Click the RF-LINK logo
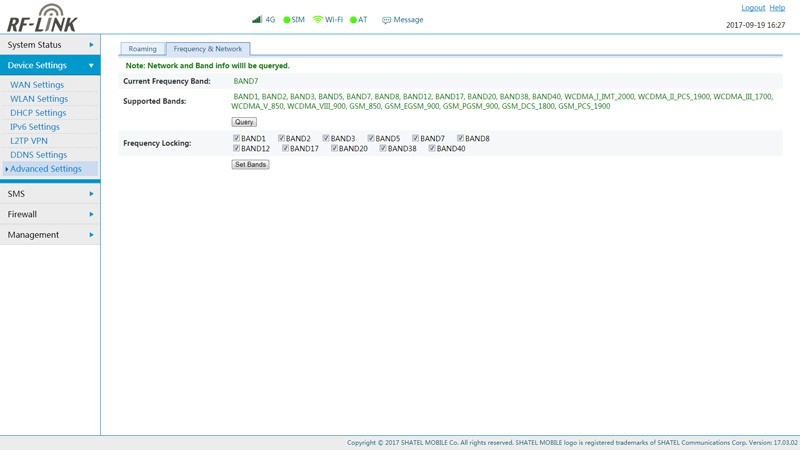Screen dimensions: 800x450 point(42,18)
